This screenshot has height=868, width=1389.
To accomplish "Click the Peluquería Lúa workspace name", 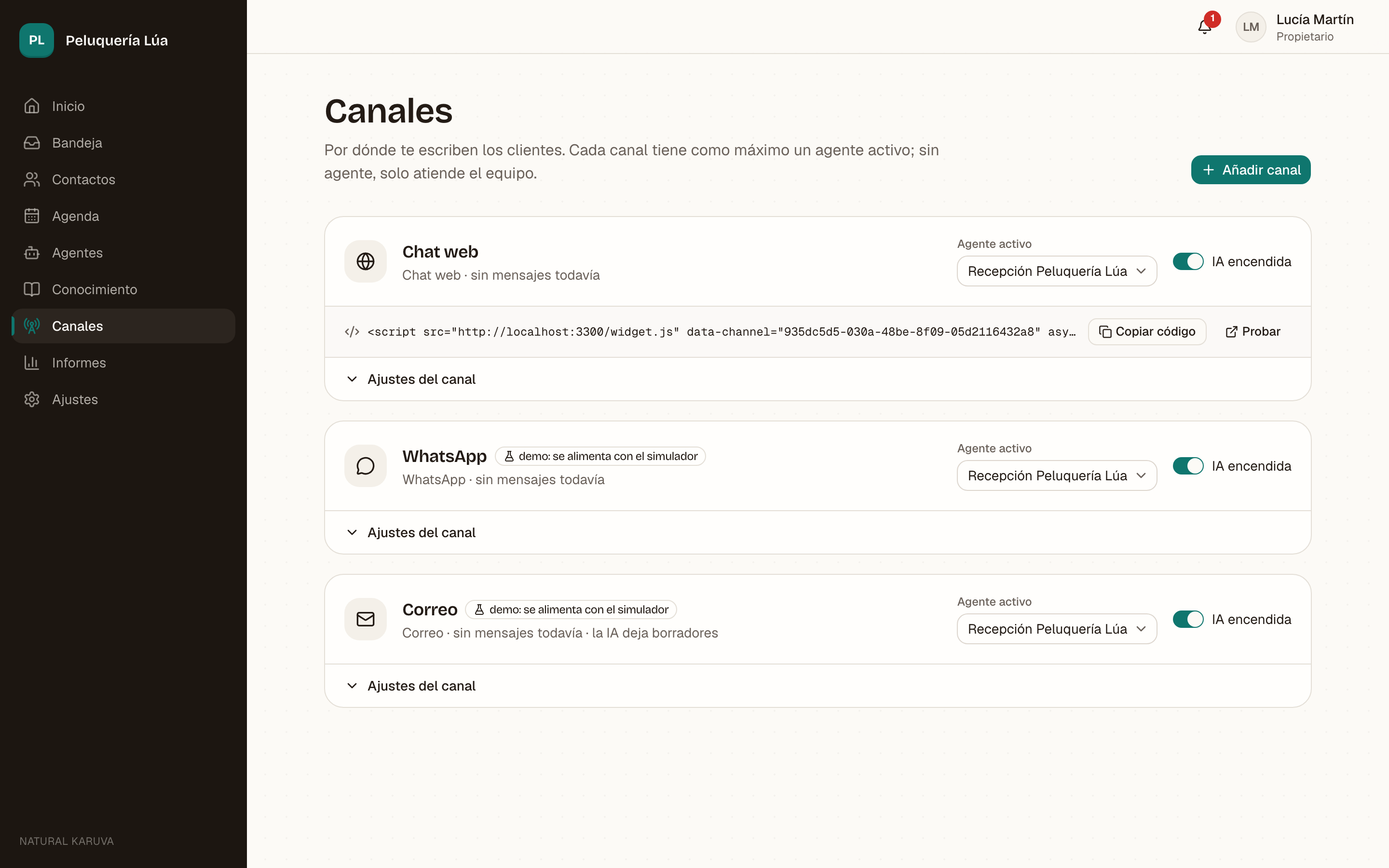I will click(x=117, y=40).
